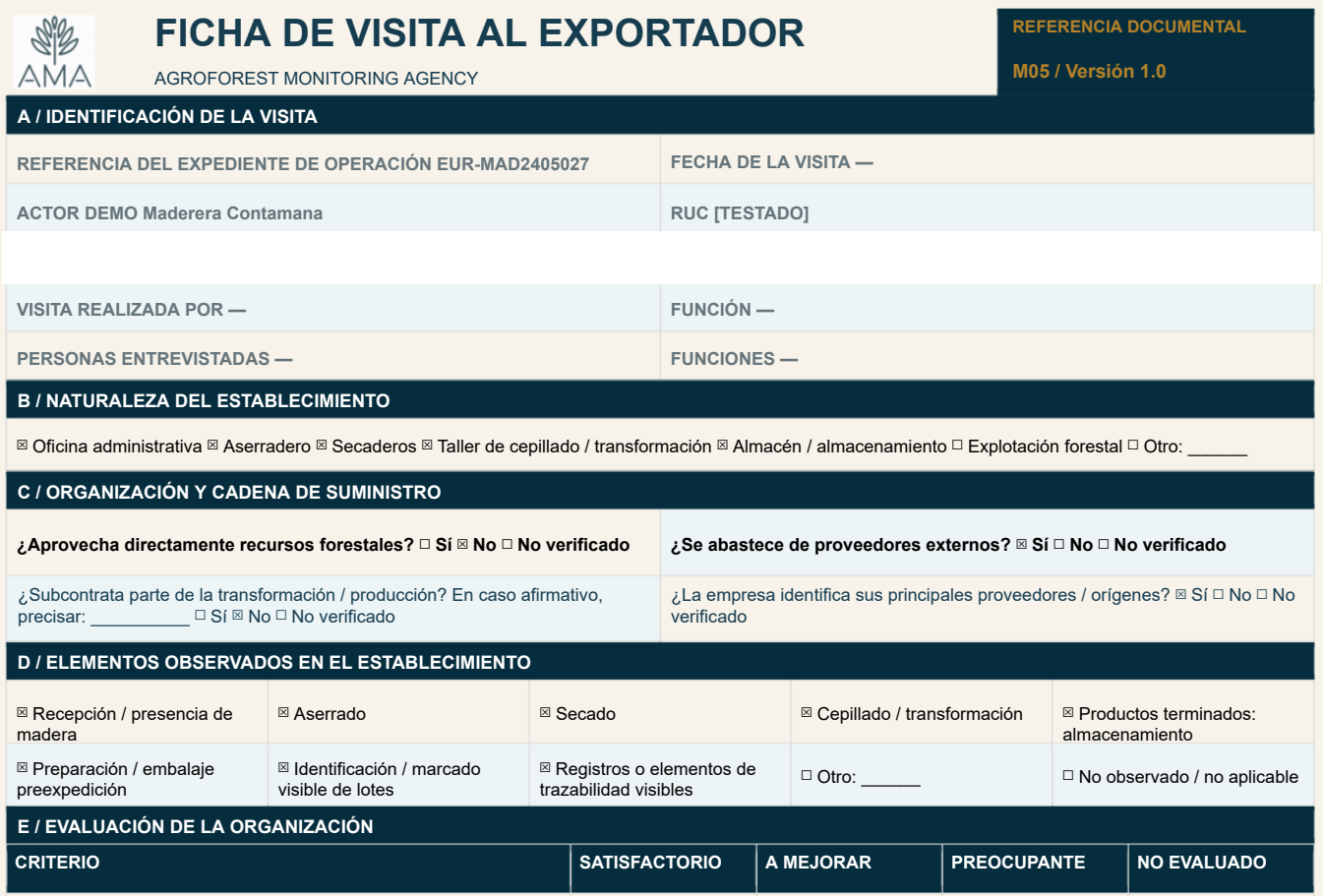Select the expediente reference EUR-MAD2405027
The height and width of the screenshot is (896, 1323).
(x=512, y=164)
